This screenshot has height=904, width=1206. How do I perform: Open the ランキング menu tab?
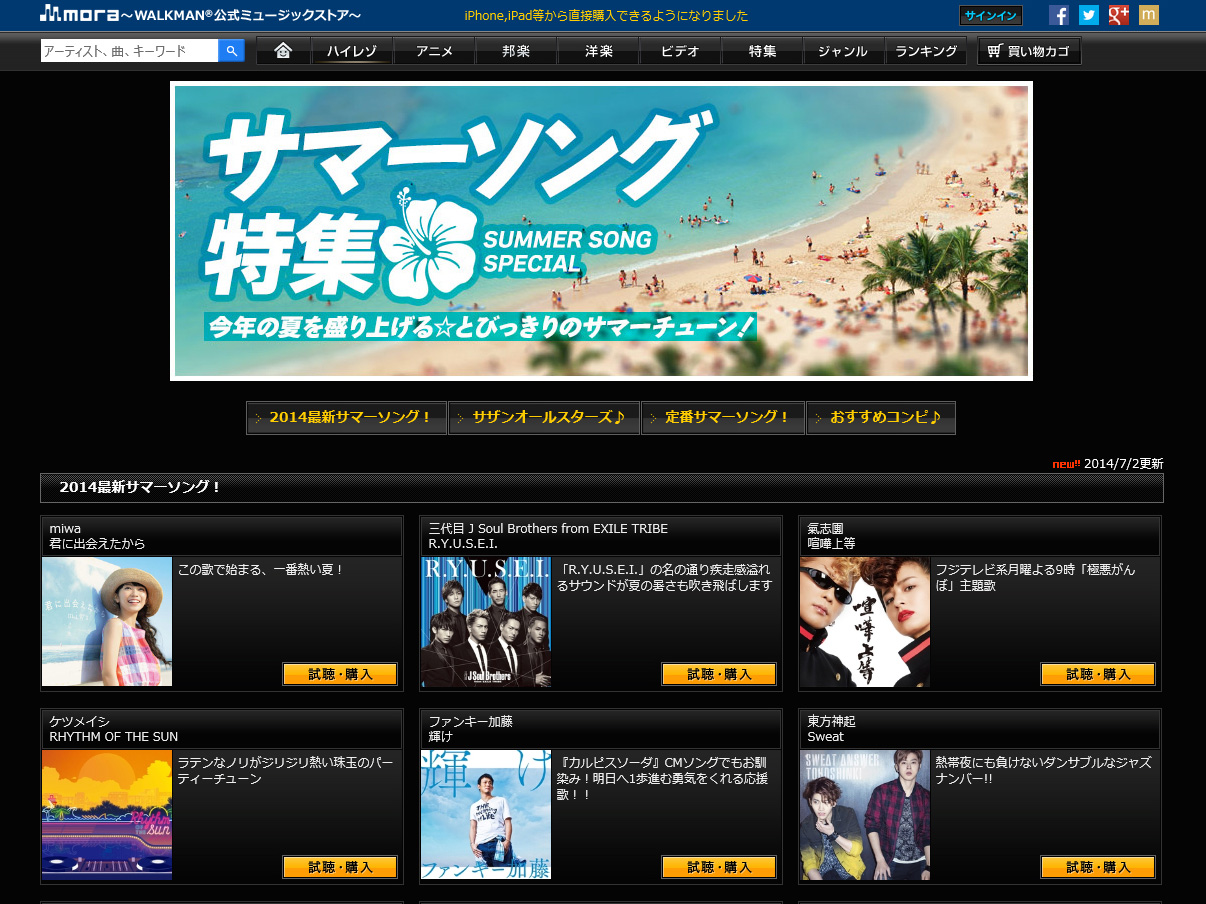[926, 51]
